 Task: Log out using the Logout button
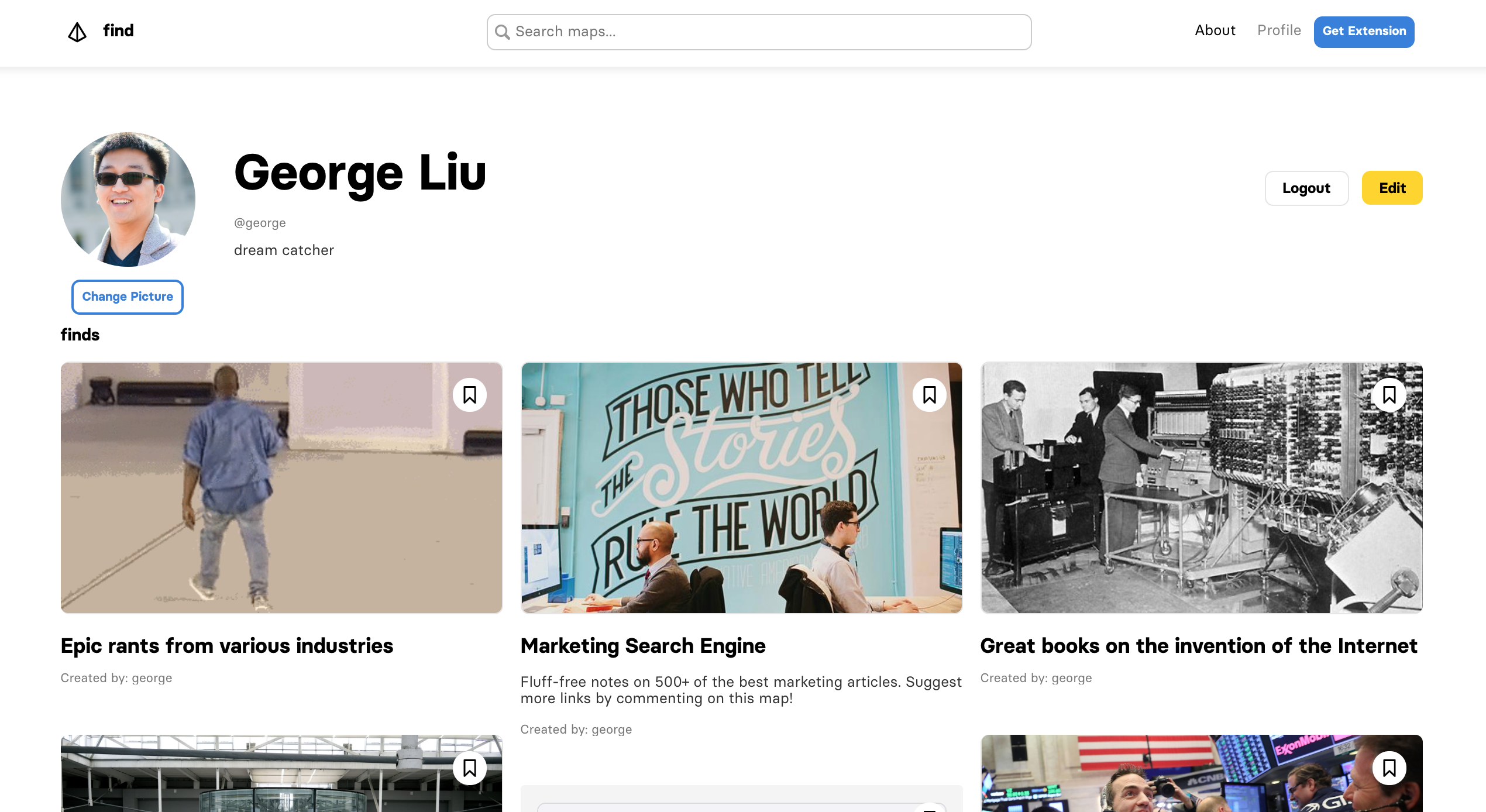click(x=1306, y=188)
